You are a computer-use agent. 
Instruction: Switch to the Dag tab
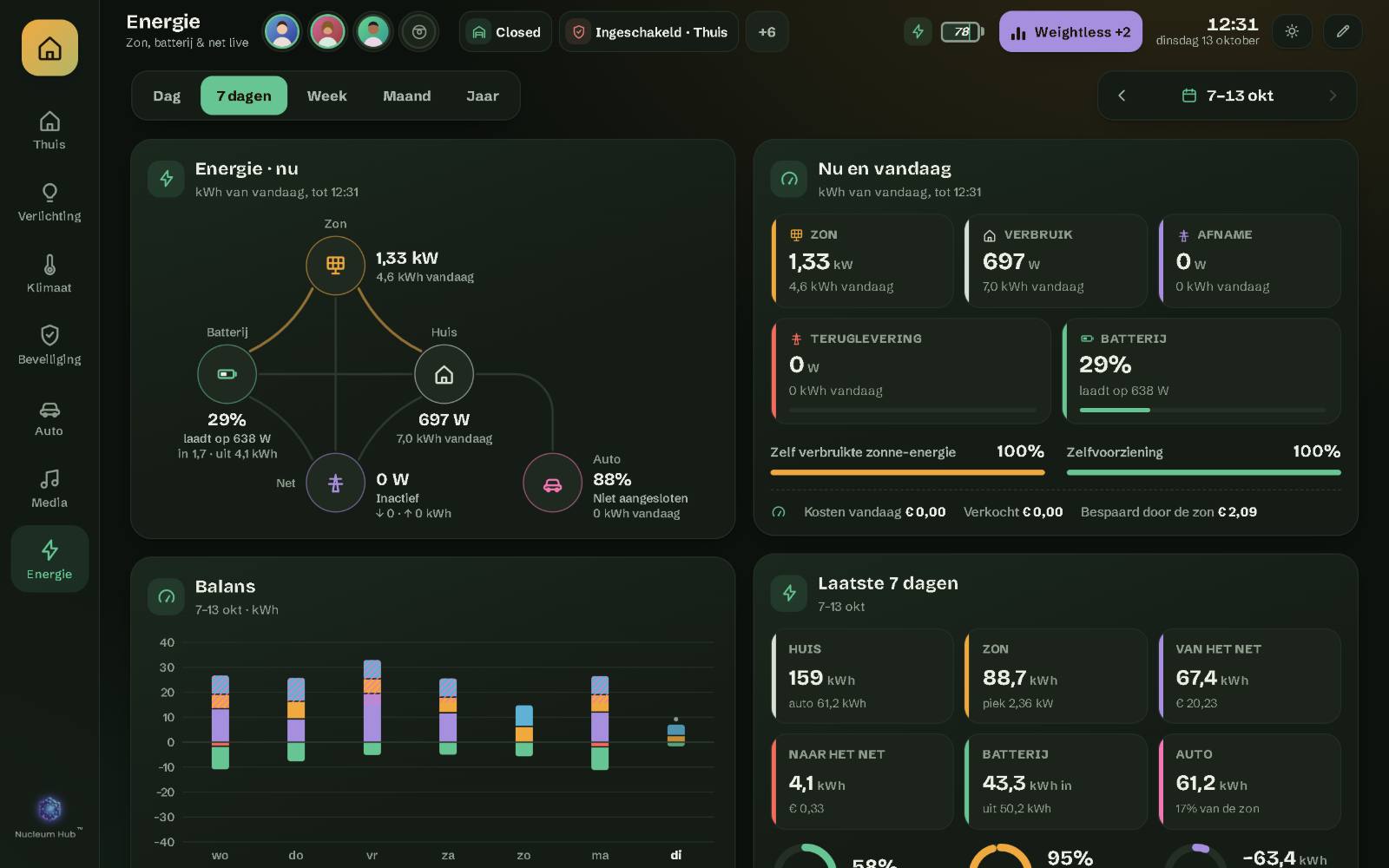coord(167,95)
